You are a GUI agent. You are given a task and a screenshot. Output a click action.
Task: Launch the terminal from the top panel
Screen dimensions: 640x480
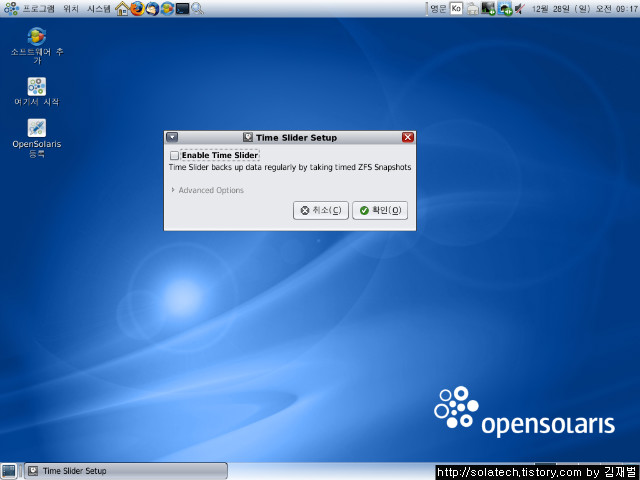click(182, 9)
